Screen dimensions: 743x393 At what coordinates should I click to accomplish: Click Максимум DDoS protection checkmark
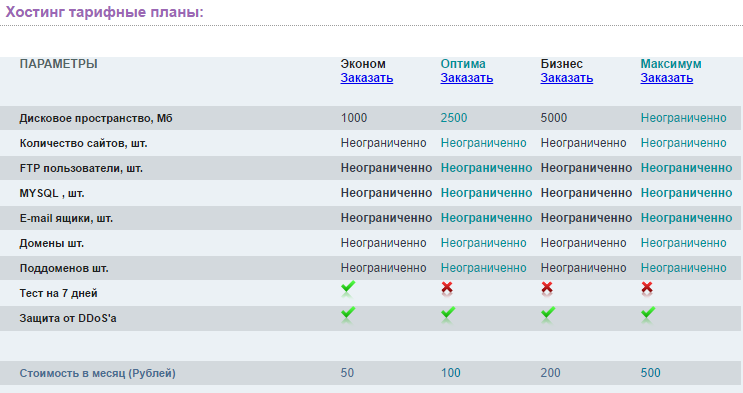[648, 314]
